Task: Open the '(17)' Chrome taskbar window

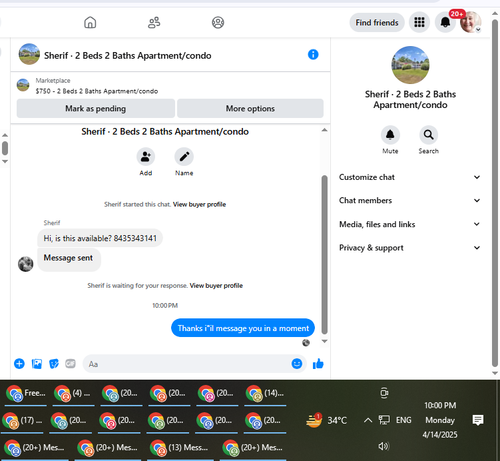Action: point(23,421)
